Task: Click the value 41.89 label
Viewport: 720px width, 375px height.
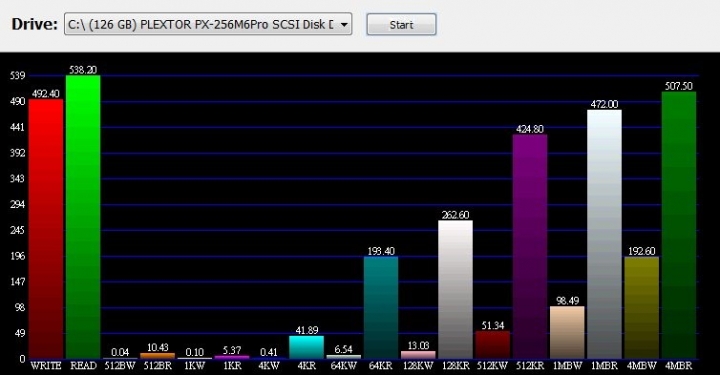Action: (x=307, y=330)
